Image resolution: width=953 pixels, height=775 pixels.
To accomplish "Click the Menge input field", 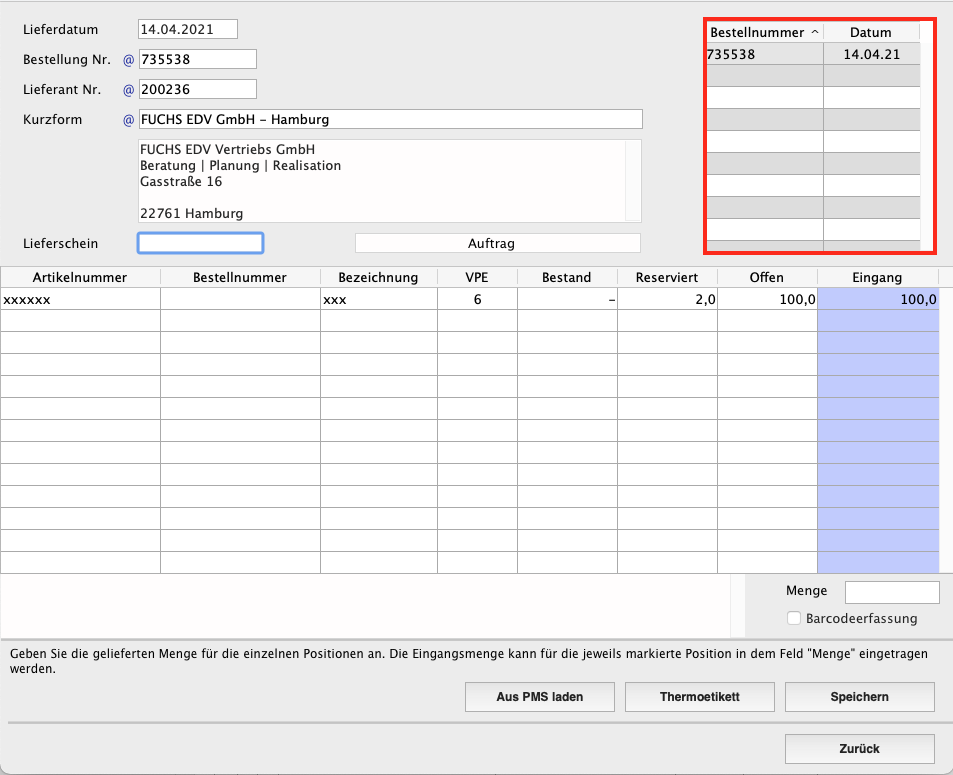I will (892, 592).
